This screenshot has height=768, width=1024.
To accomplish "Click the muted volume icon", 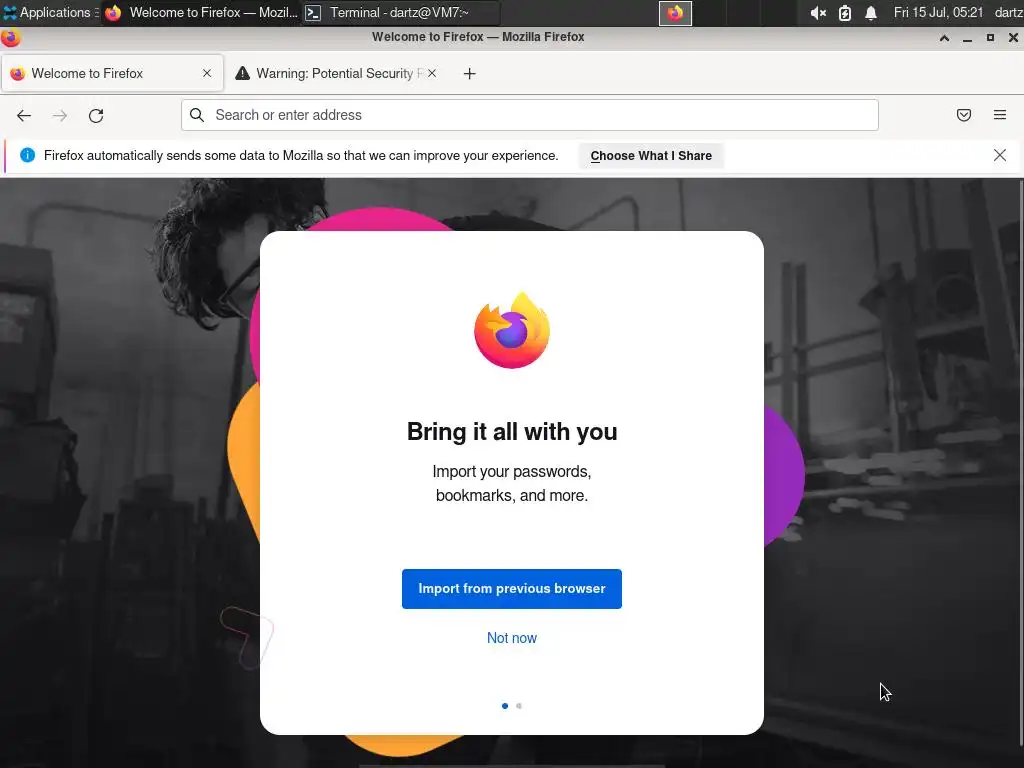I will point(818,13).
